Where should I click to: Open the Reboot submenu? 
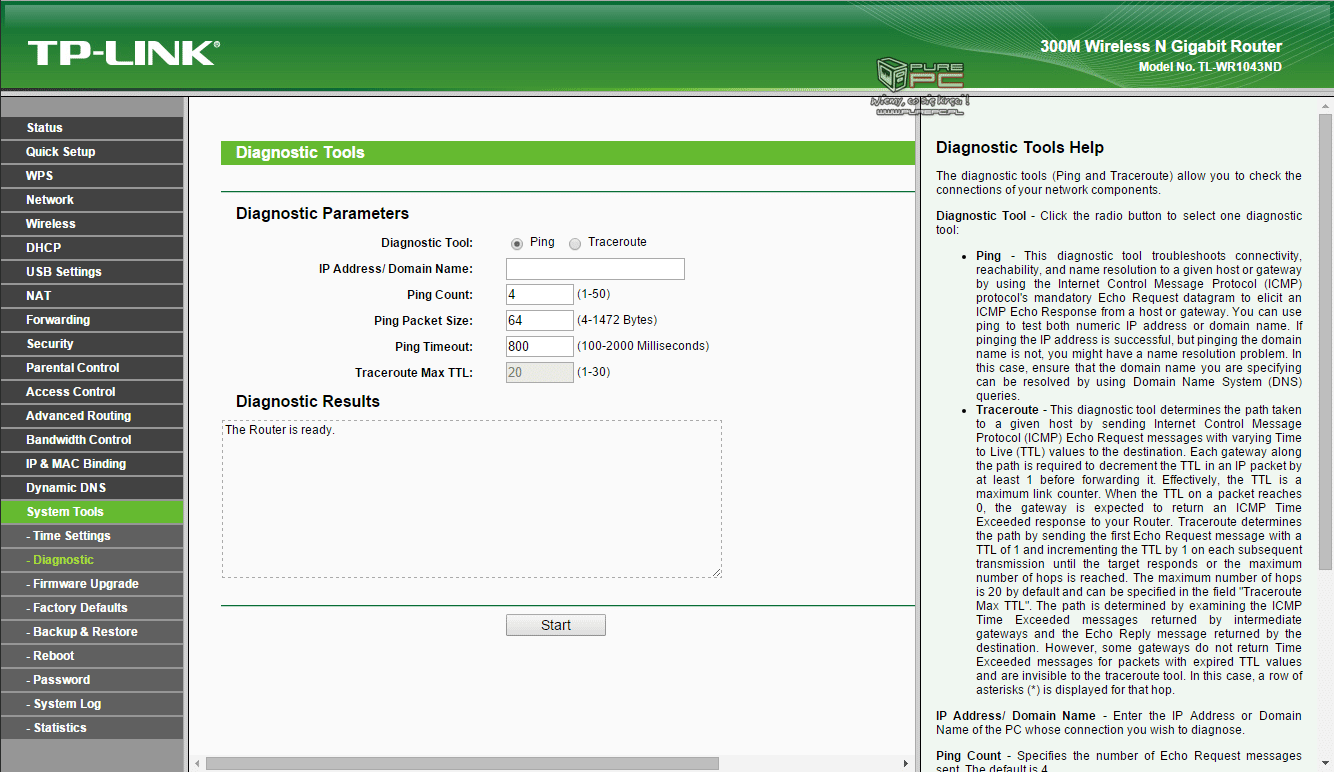pos(92,656)
